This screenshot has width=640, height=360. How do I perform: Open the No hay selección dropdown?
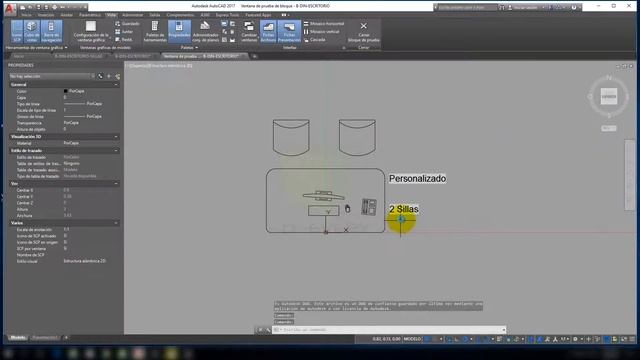click(52, 76)
